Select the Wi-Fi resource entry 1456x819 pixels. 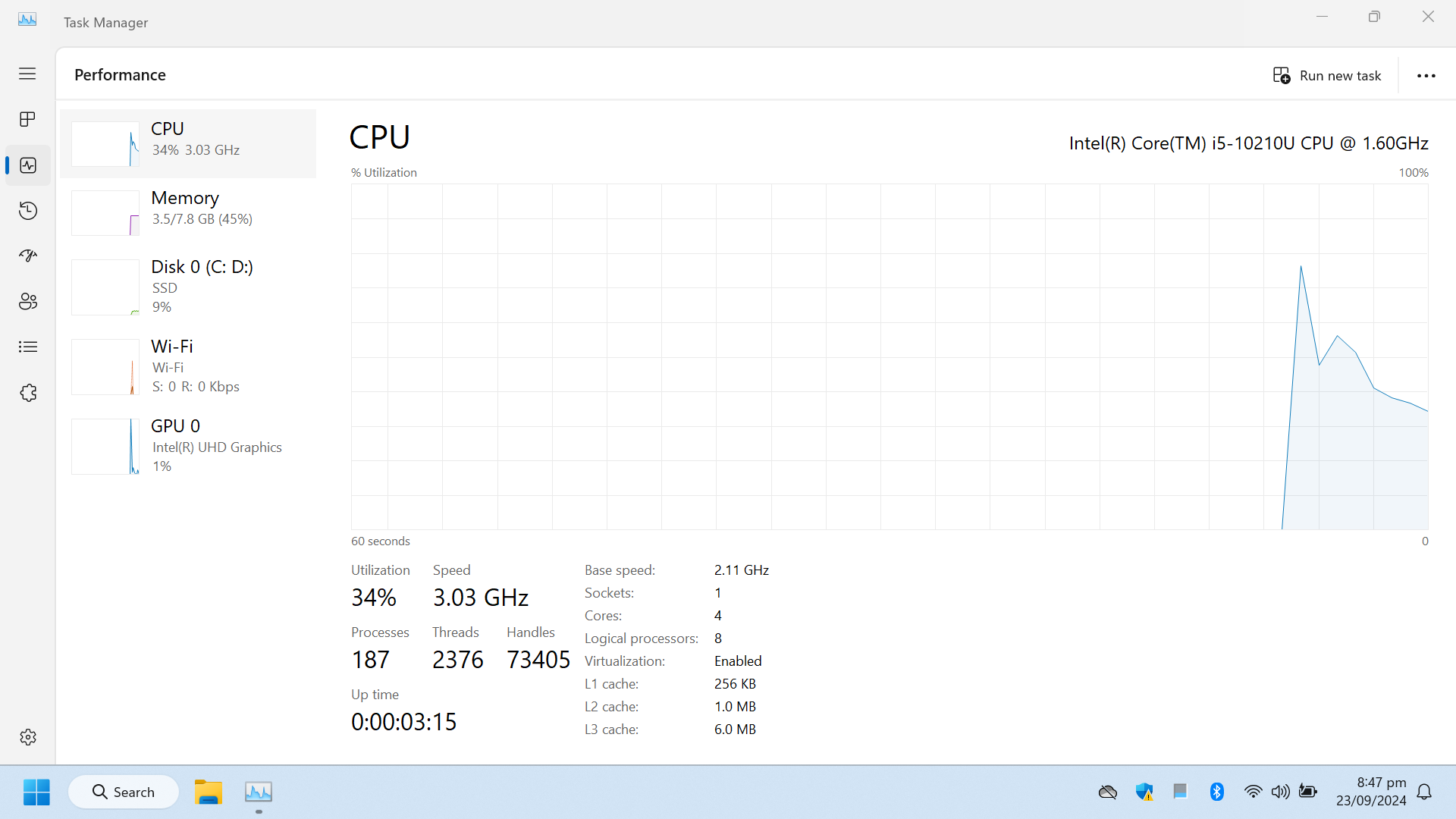(188, 366)
